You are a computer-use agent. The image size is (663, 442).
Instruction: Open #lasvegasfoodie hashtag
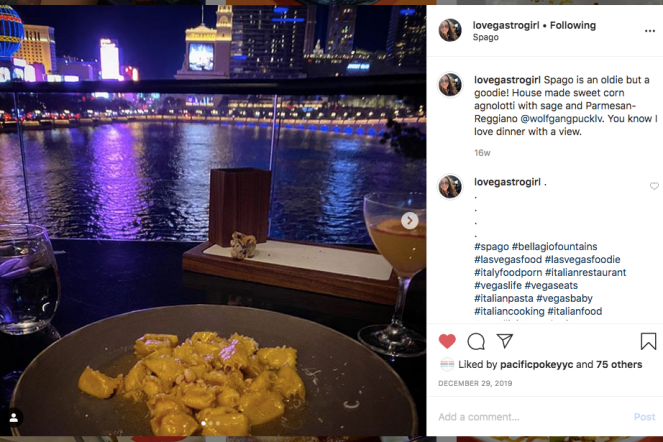[x=582, y=259]
